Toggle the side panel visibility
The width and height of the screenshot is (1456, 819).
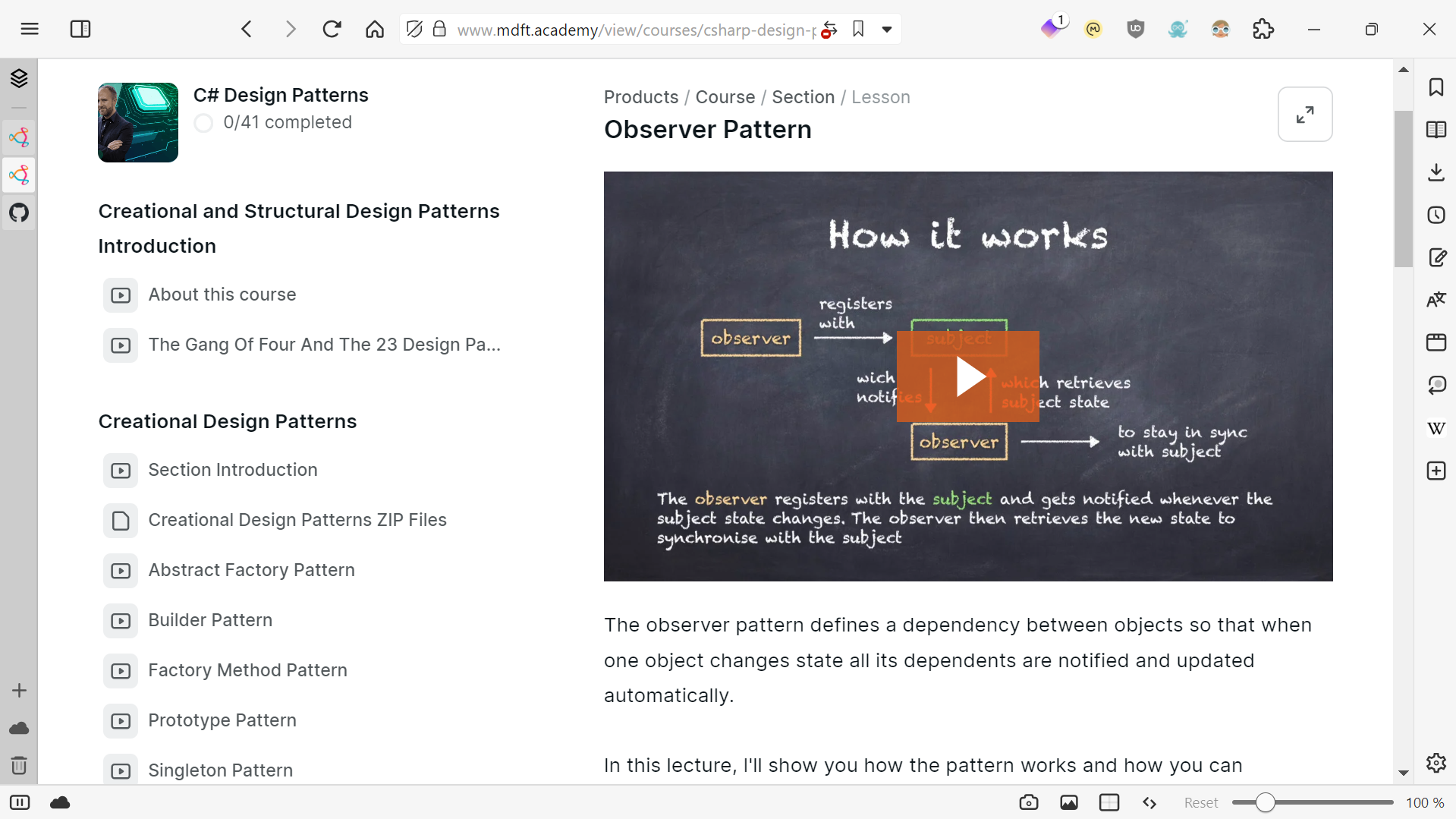point(20,802)
